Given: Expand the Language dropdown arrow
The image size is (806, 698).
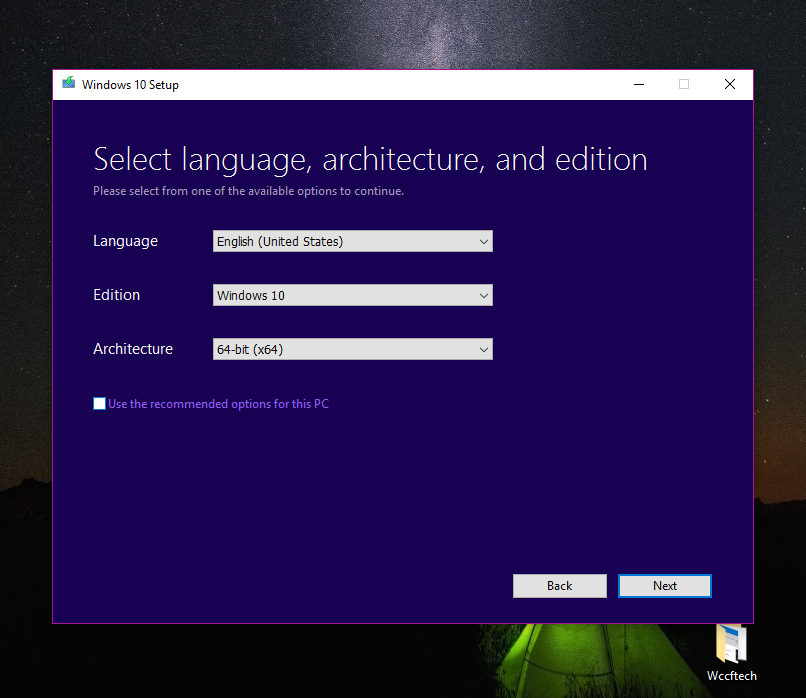Looking at the screenshot, I should (484, 241).
